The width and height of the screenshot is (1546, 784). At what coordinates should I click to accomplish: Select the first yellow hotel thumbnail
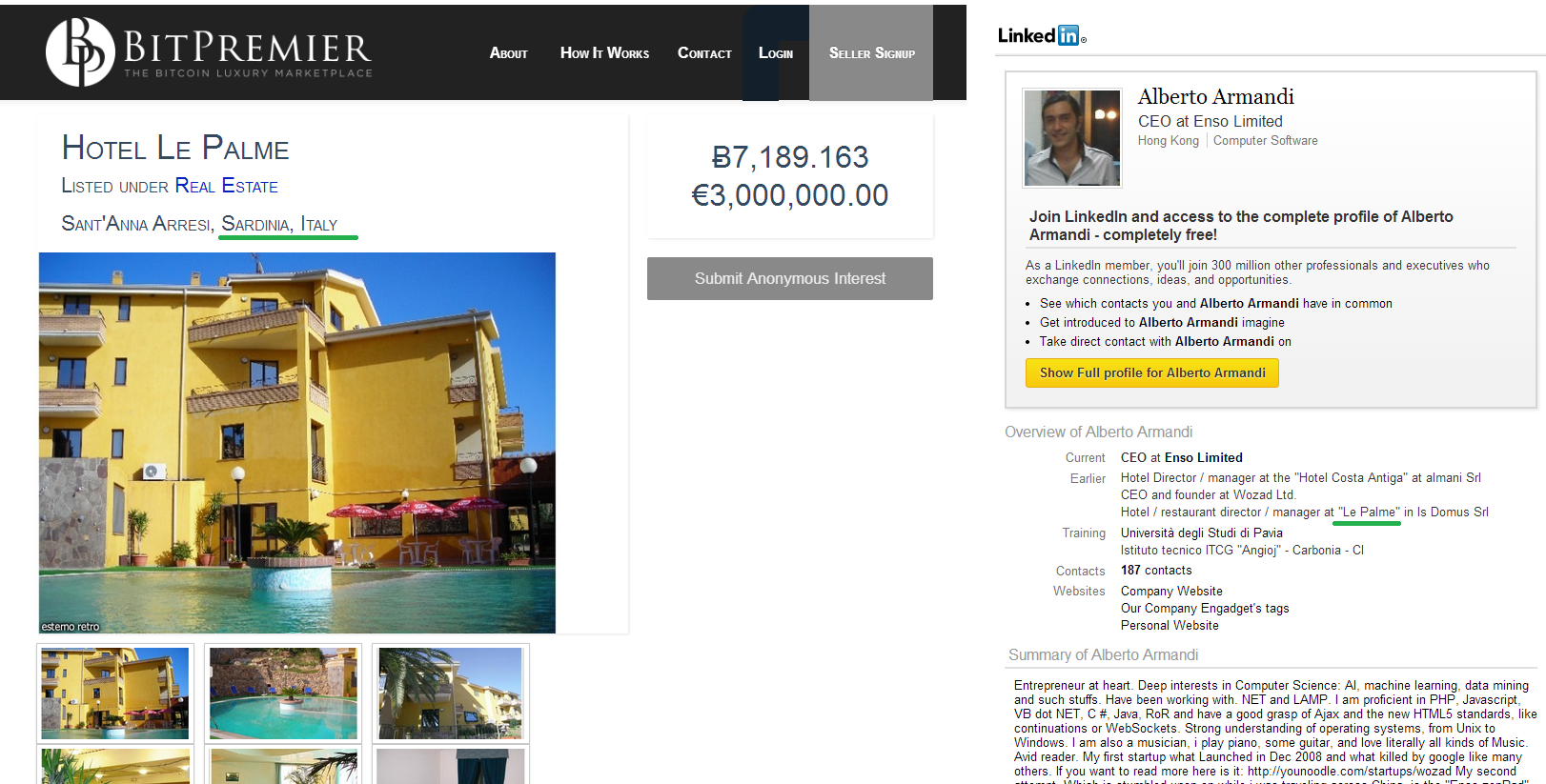[115, 694]
